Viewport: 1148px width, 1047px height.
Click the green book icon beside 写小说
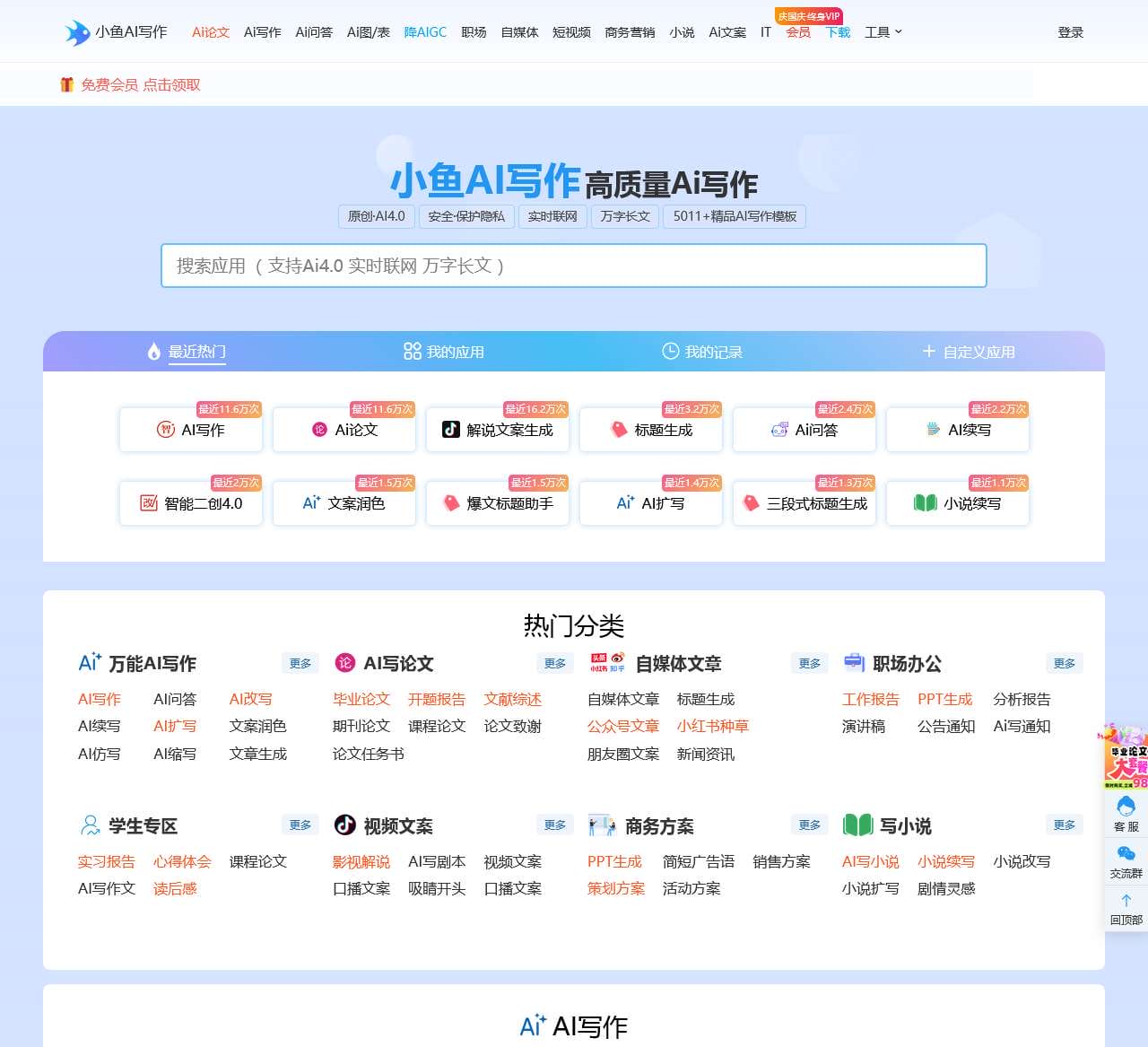(857, 825)
